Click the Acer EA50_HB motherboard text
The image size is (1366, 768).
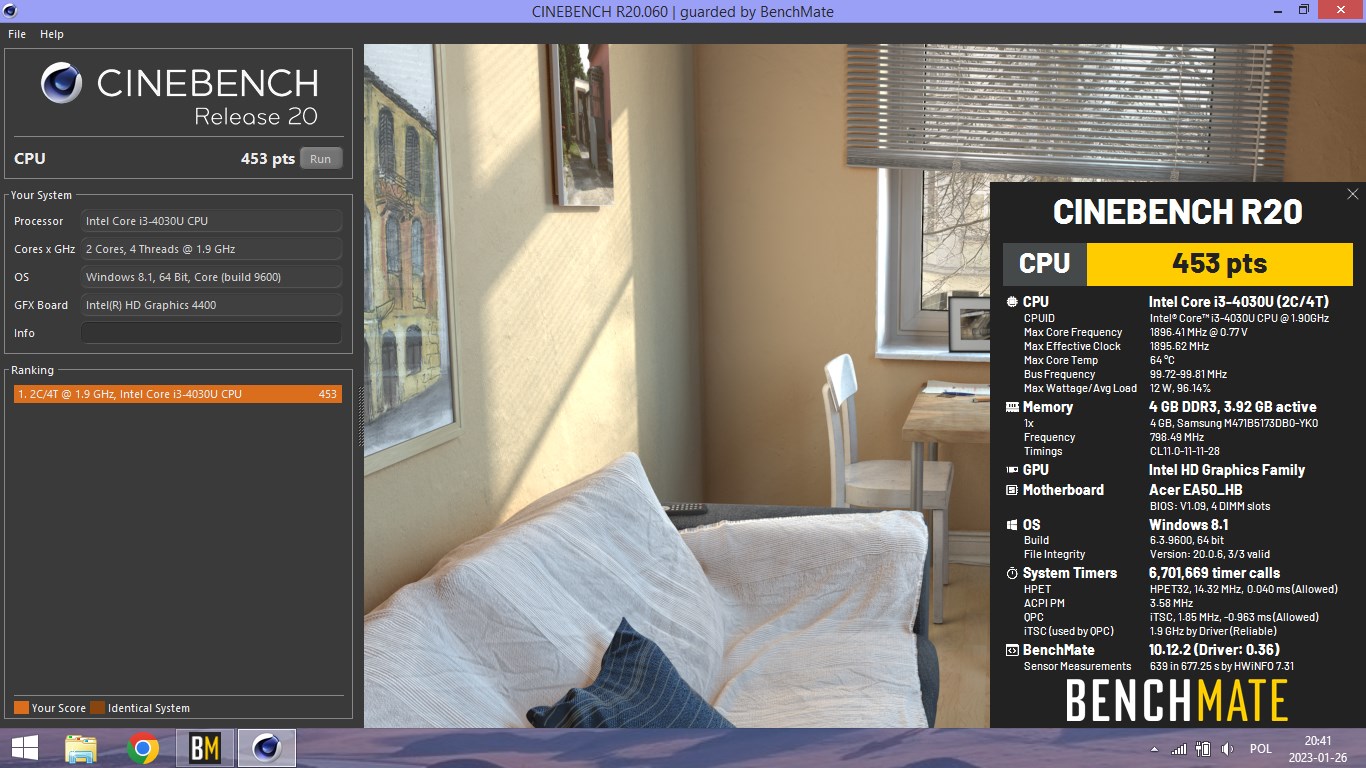[x=1196, y=490]
